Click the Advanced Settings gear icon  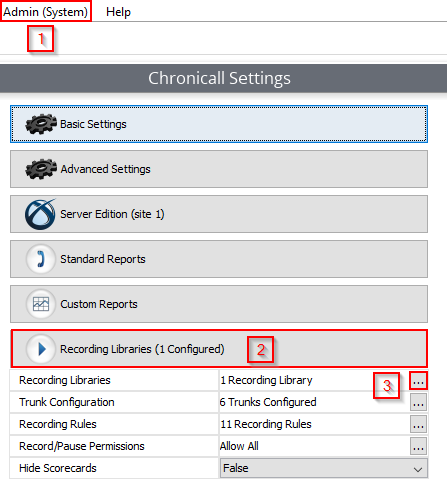[x=41, y=169]
